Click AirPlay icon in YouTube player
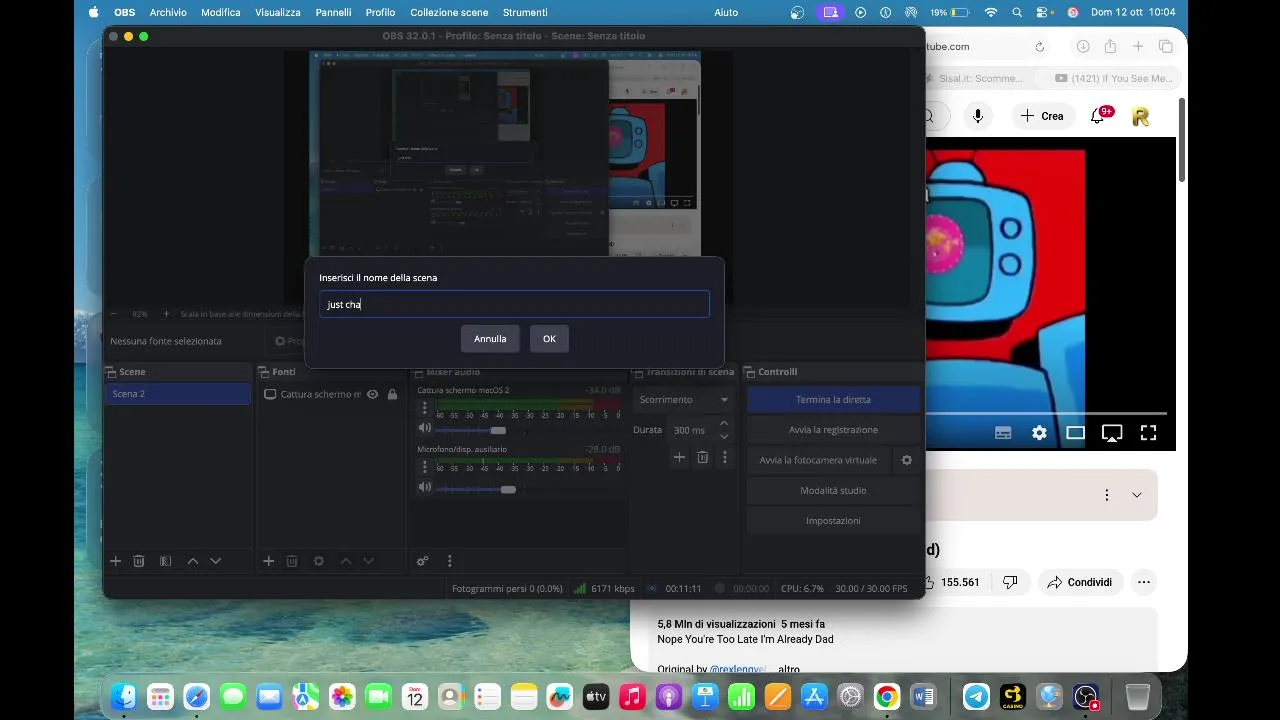Screen dimensions: 1280x720 pos(1112,433)
